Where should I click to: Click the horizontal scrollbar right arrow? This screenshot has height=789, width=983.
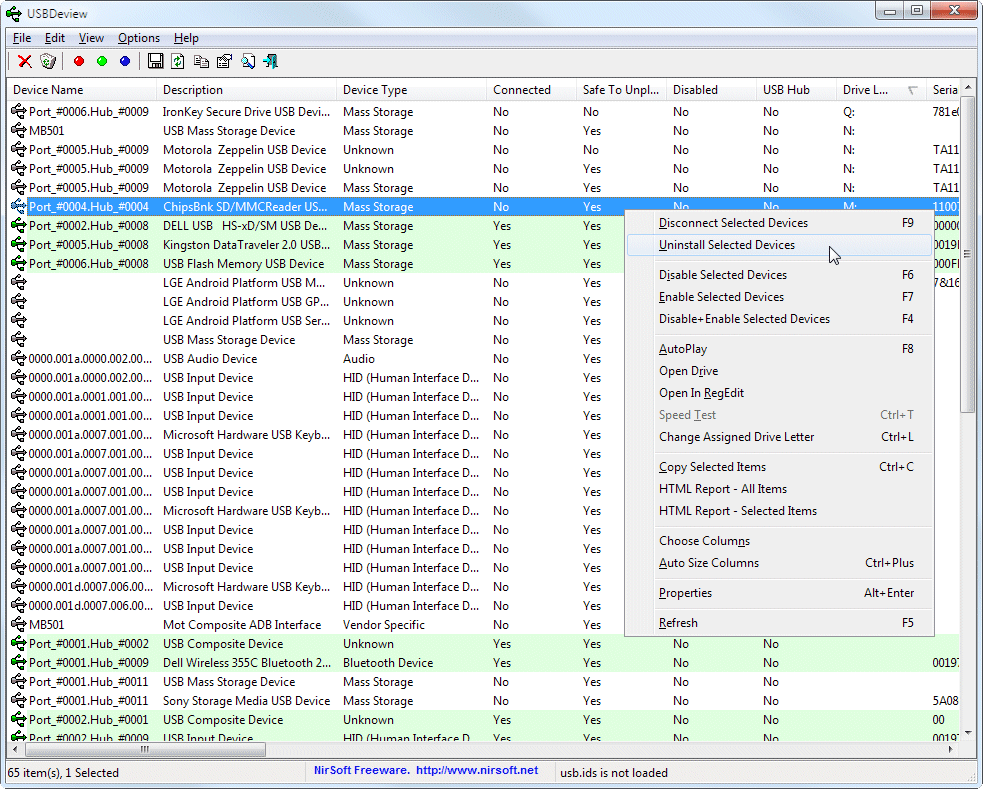pos(951,749)
